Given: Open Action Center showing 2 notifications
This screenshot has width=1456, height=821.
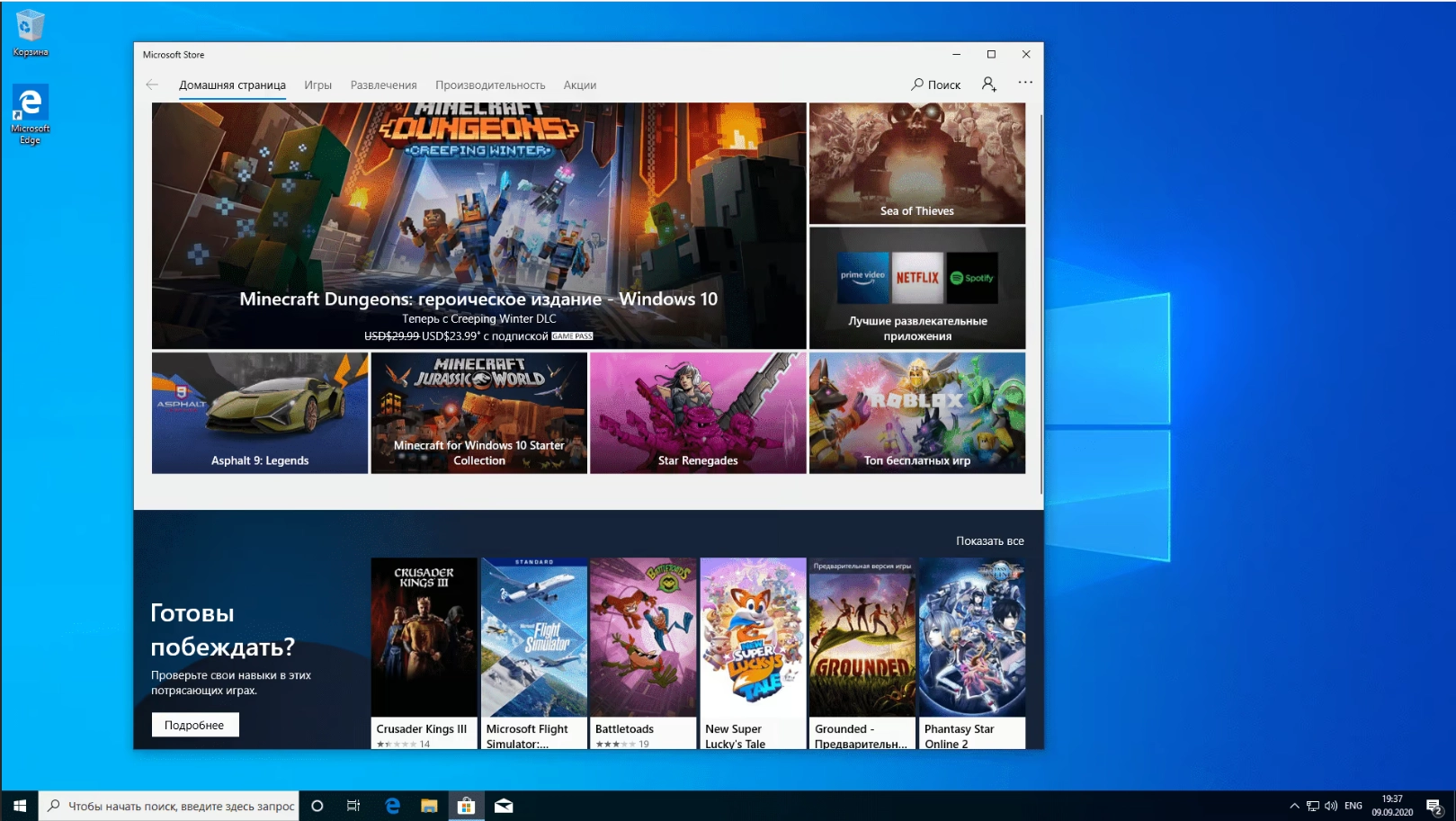Looking at the screenshot, I should tap(1433, 806).
